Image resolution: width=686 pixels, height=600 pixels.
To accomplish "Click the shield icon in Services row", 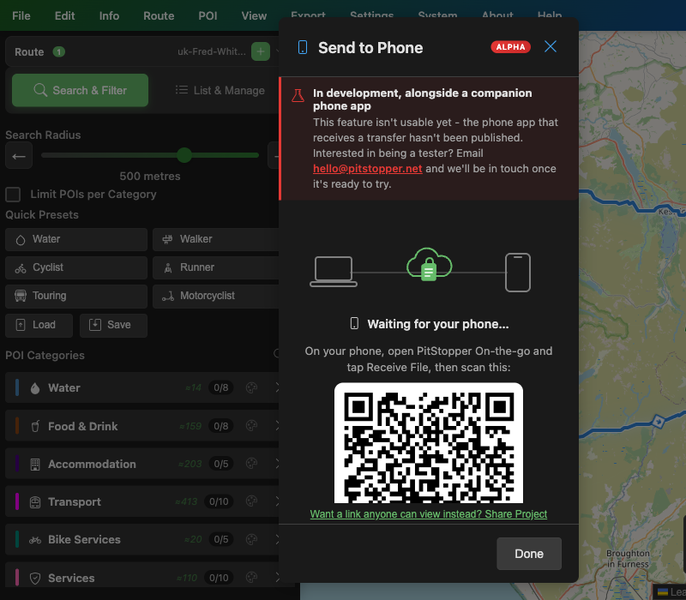I will pyautogui.click(x=35, y=578).
